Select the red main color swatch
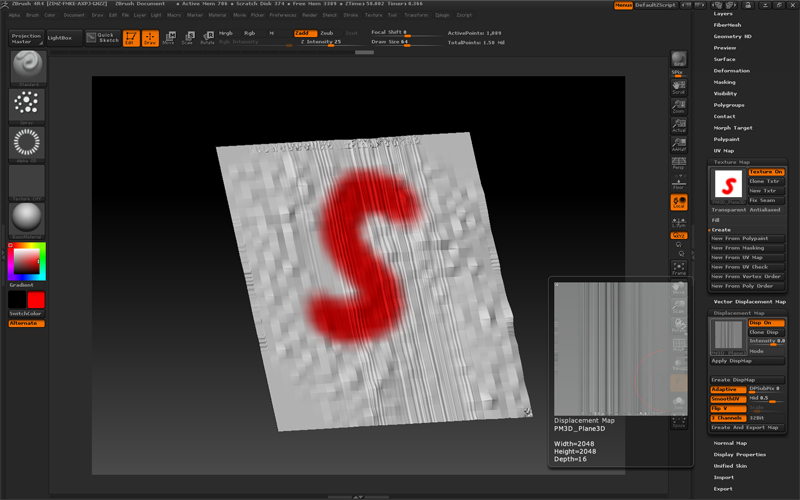 36,300
